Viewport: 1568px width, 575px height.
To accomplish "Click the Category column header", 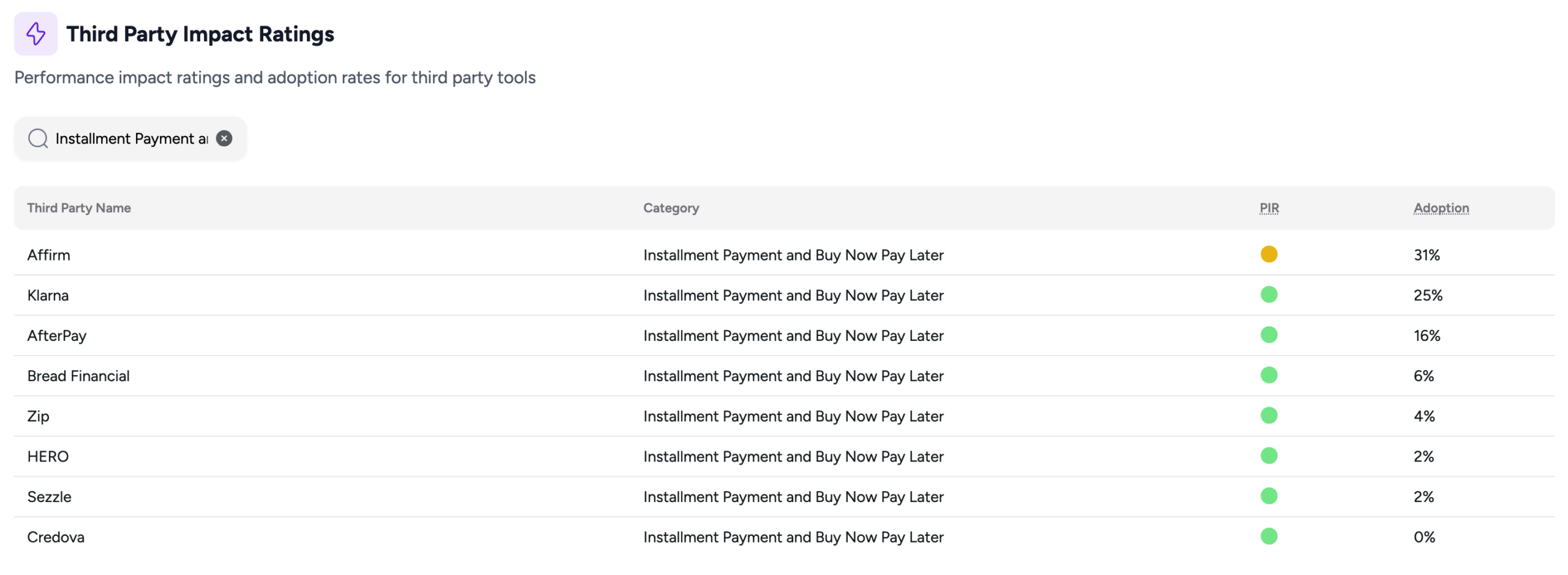I will point(671,208).
